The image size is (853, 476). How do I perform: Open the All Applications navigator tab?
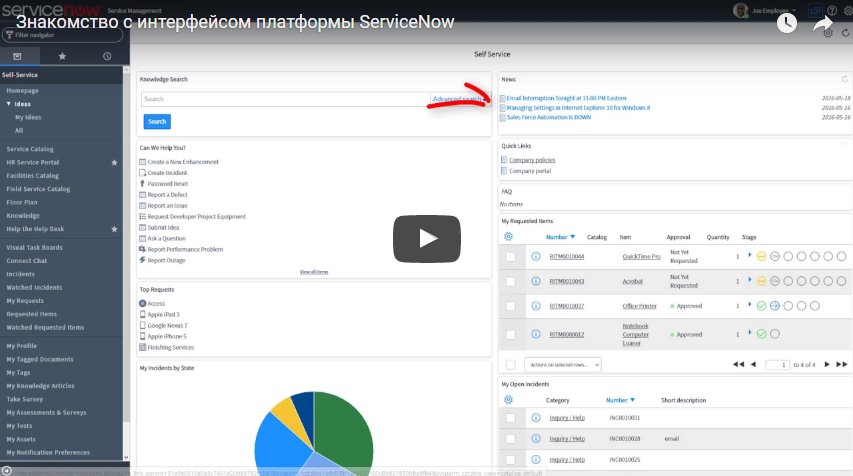(17, 56)
